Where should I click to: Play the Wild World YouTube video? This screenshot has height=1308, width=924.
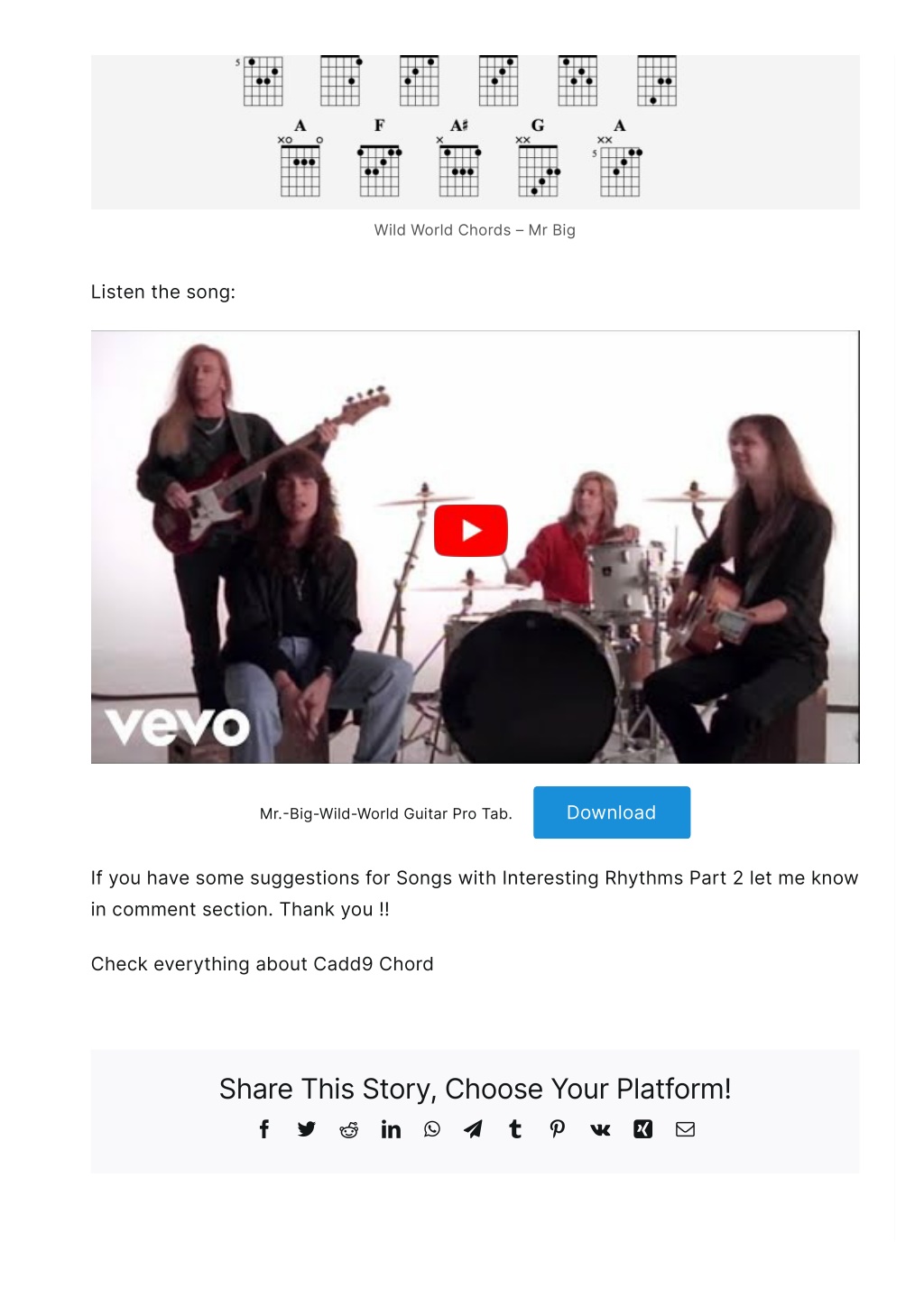[x=471, y=531]
